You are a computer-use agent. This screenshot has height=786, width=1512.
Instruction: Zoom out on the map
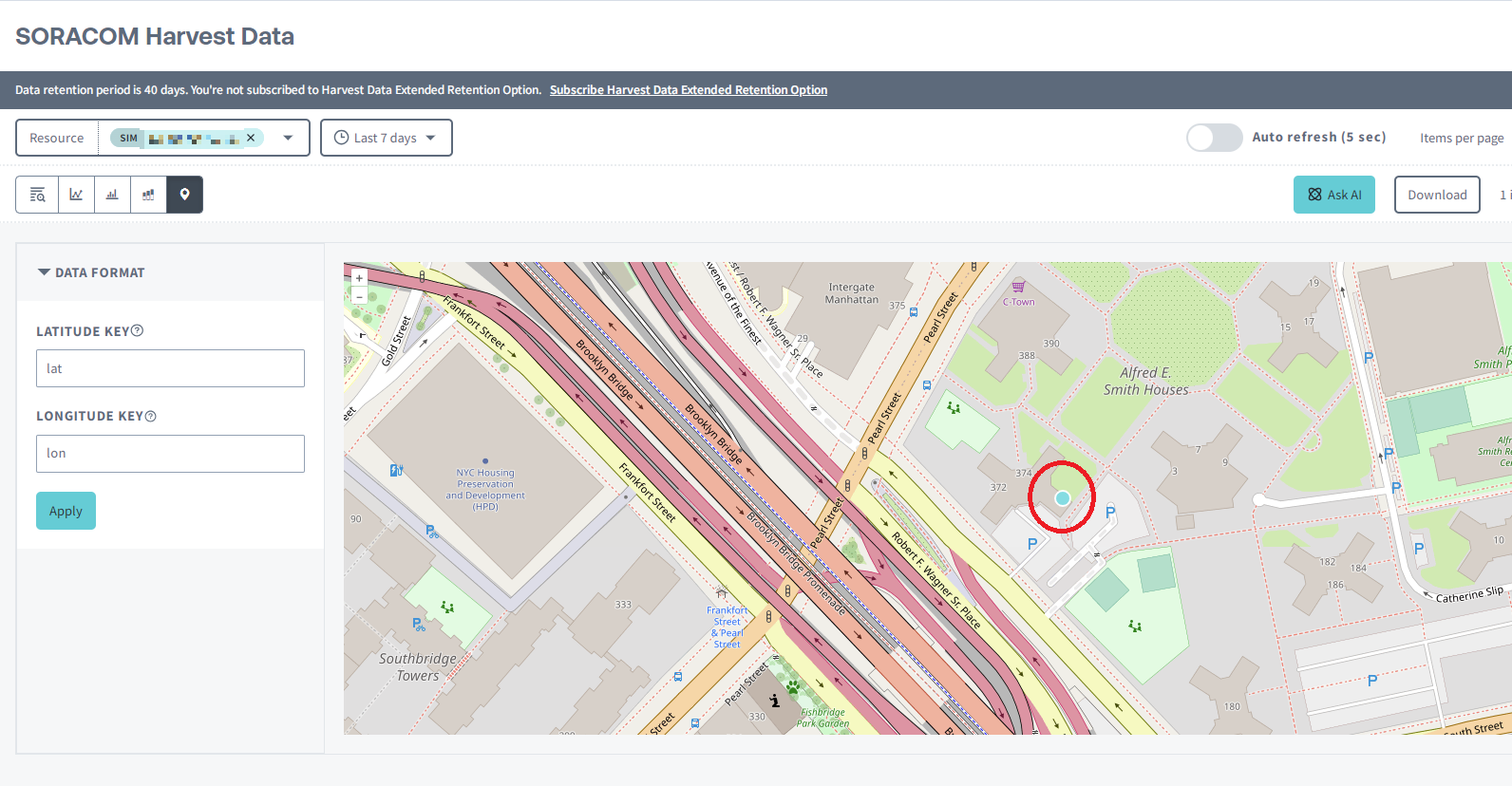click(x=359, y=296)
